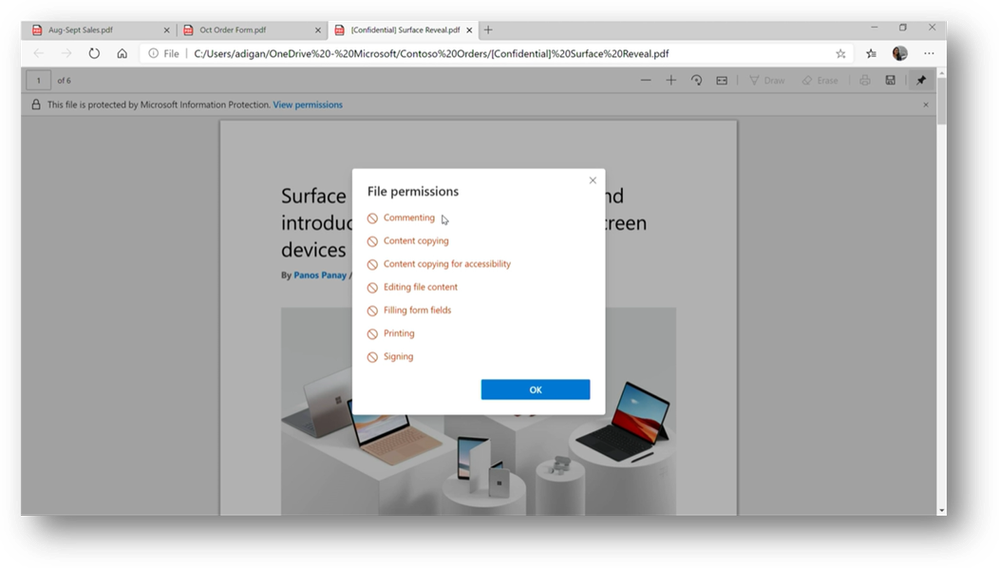Click the Printing permission entry

point(391,333)
